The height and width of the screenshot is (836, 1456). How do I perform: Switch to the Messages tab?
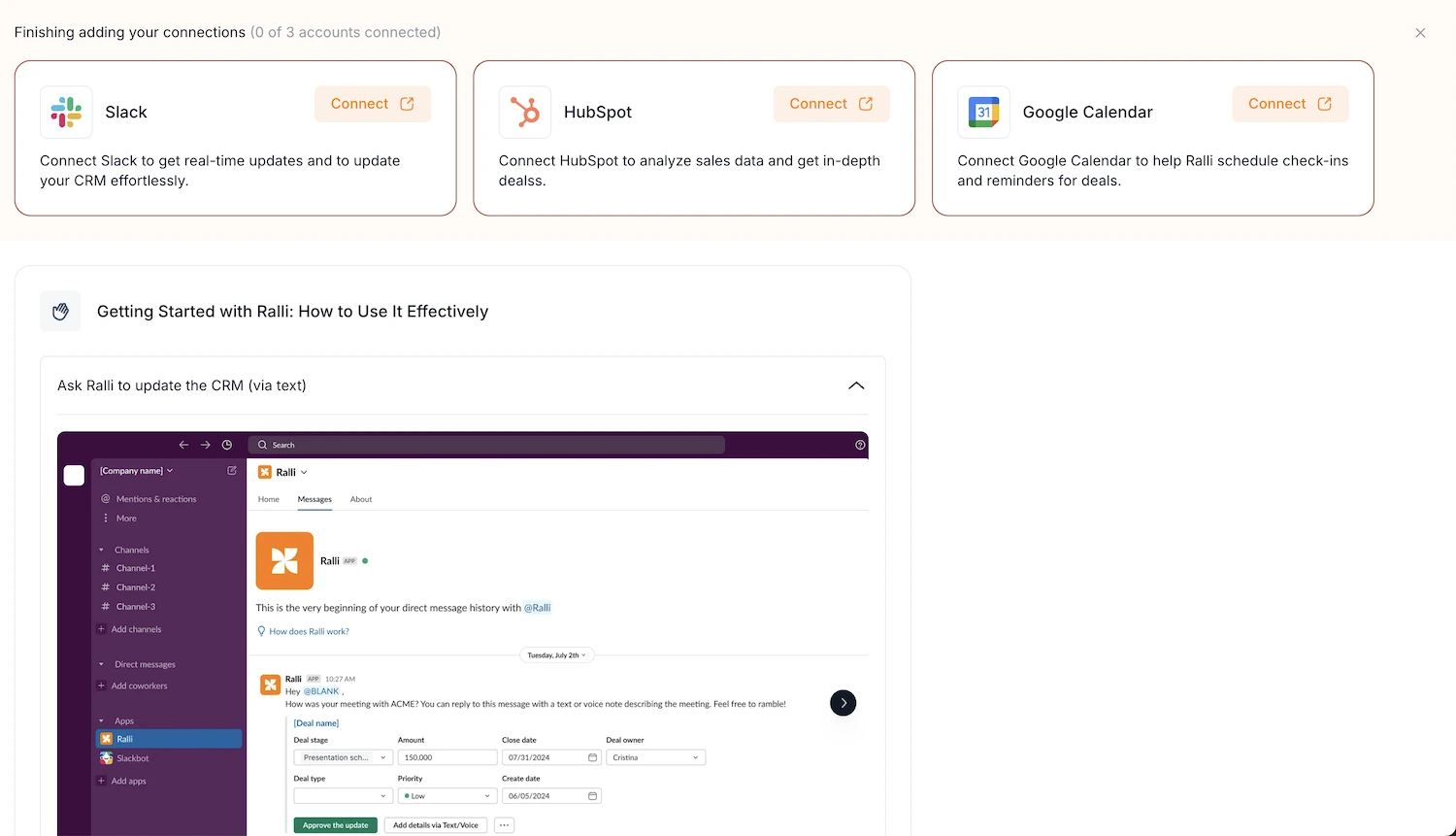click(x=314, y=498)
